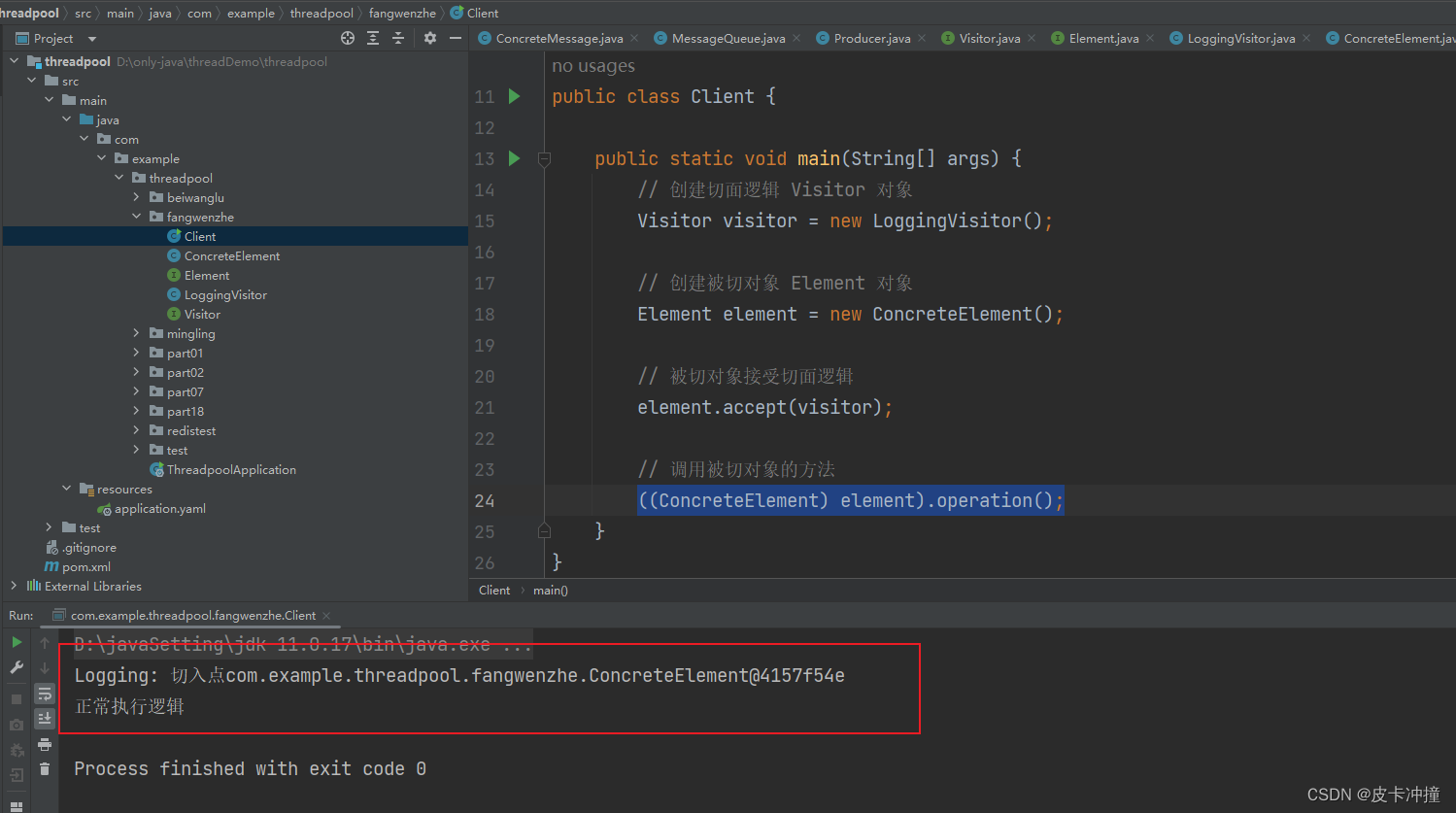
Task: Open Project panel settings gear
Action: tap(430, 38)
